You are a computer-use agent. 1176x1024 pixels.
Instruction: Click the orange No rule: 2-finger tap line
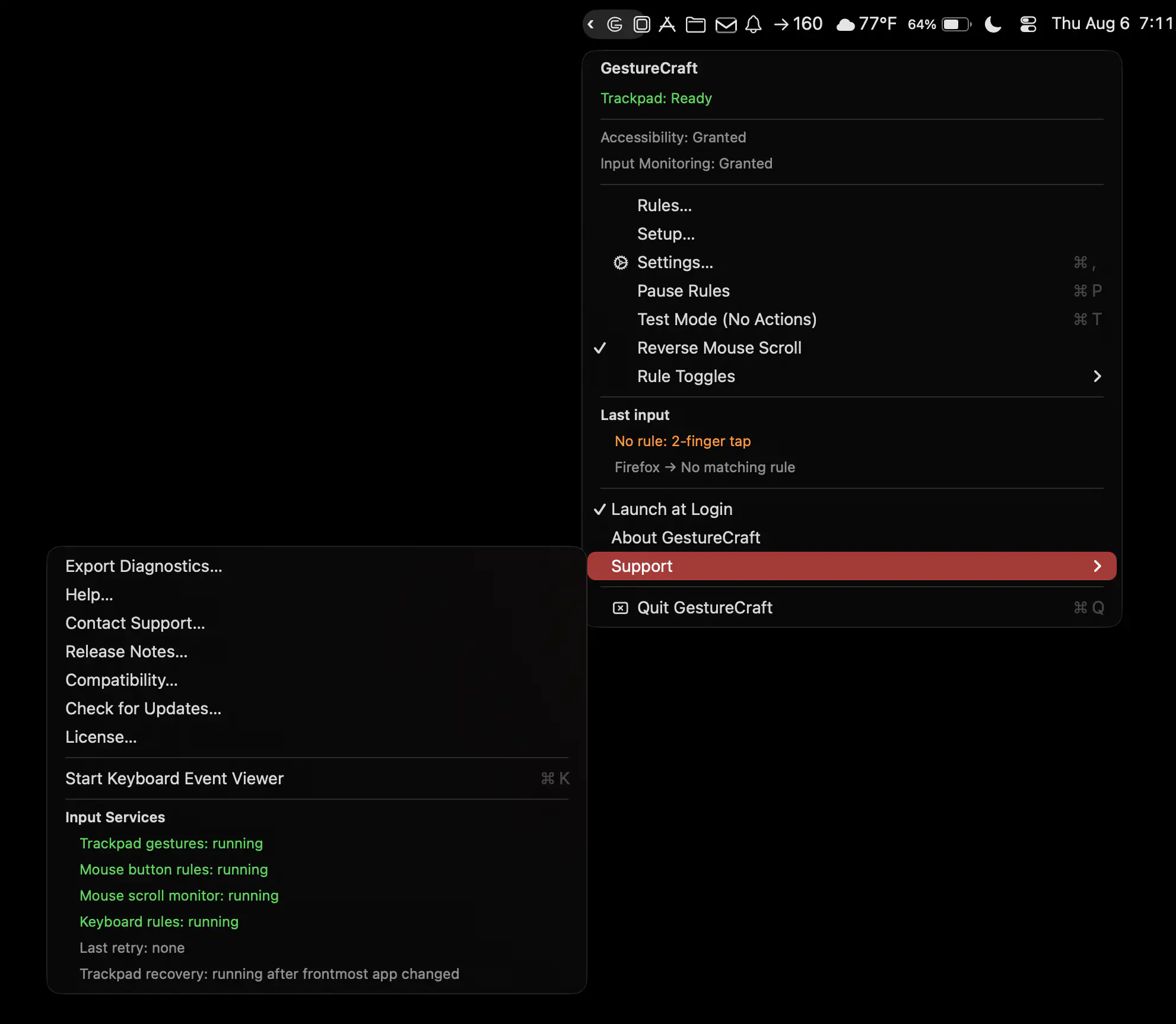683,441
